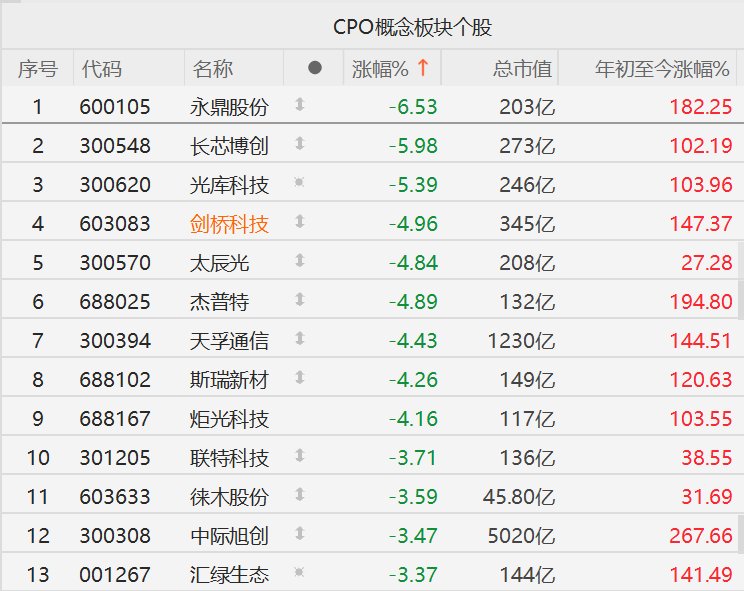Click the marker icon beside 联特科技
744x591 pixels.
point(299,457)
